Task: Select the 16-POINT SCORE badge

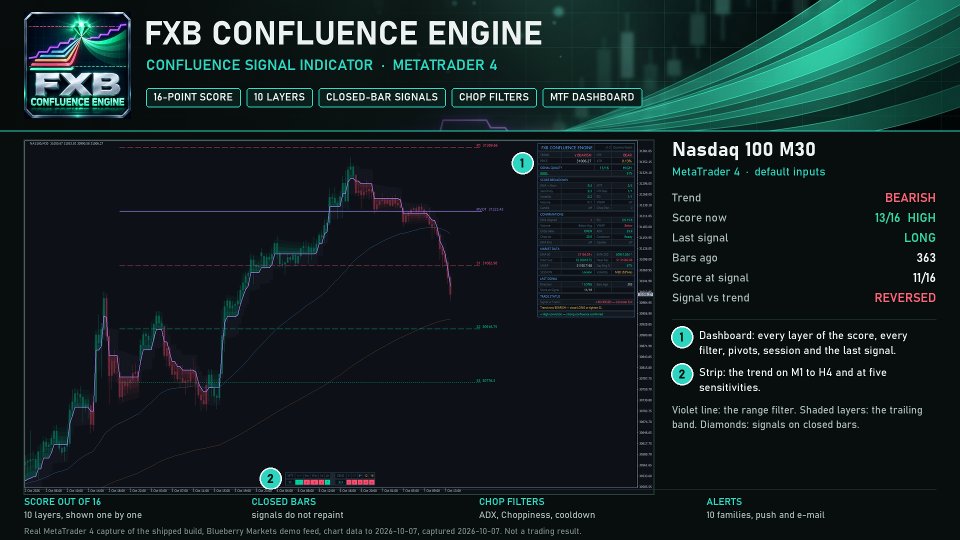Action: pyautogui.click(x=193, y=97)
